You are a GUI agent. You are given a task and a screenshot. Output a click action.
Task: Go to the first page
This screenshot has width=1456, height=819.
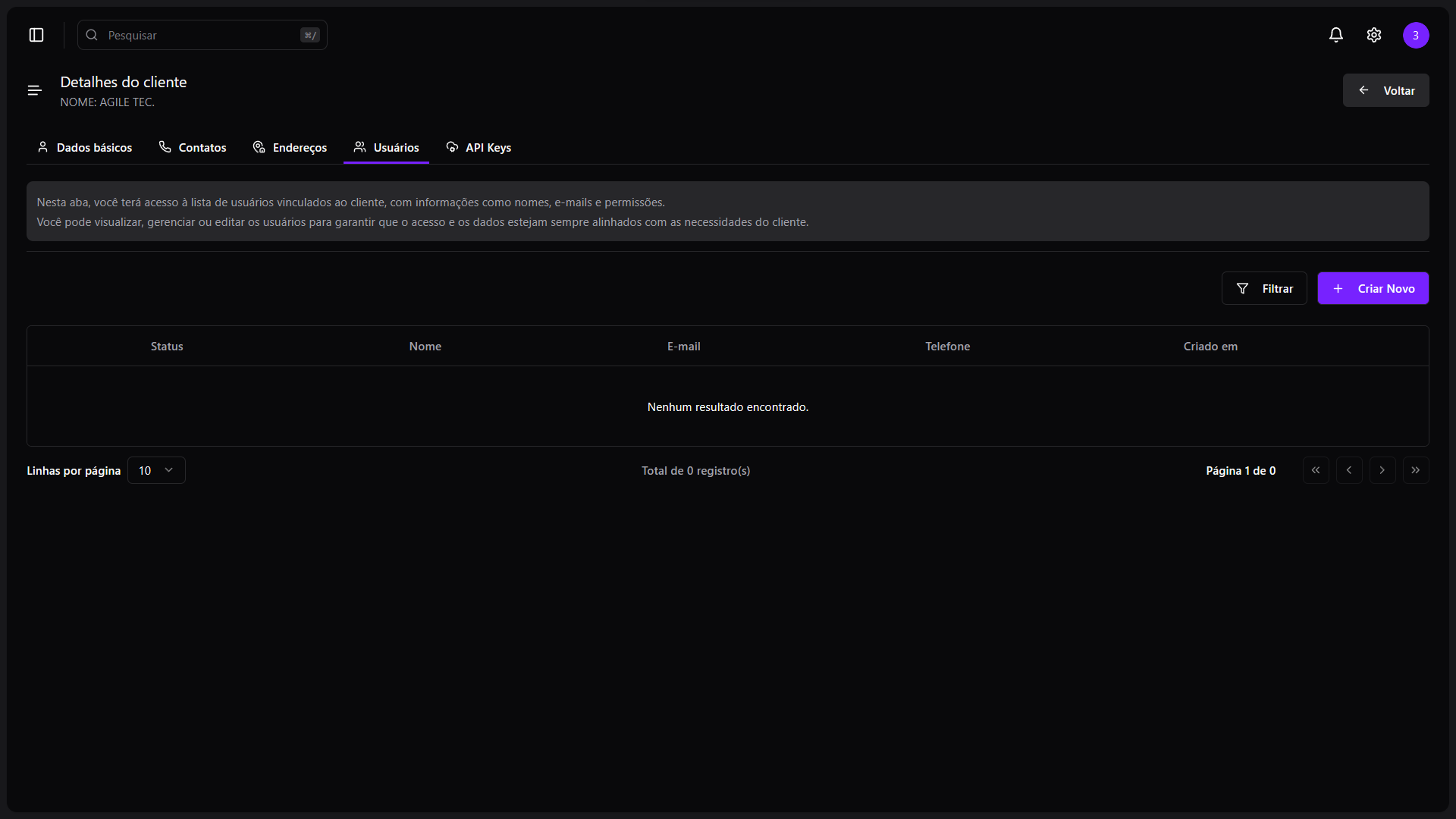pyautogui.click(x=1316, y=470)
